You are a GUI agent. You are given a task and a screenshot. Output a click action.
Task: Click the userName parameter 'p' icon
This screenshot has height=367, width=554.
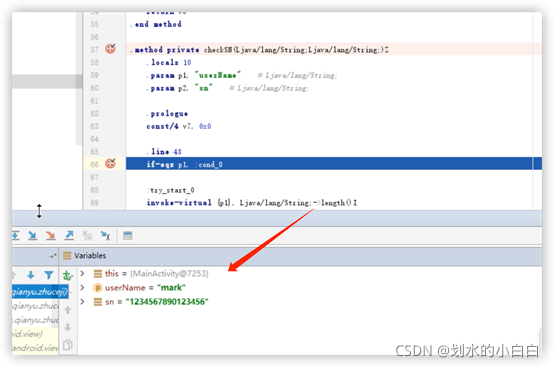pyautogui.click(x=98, y=288)
